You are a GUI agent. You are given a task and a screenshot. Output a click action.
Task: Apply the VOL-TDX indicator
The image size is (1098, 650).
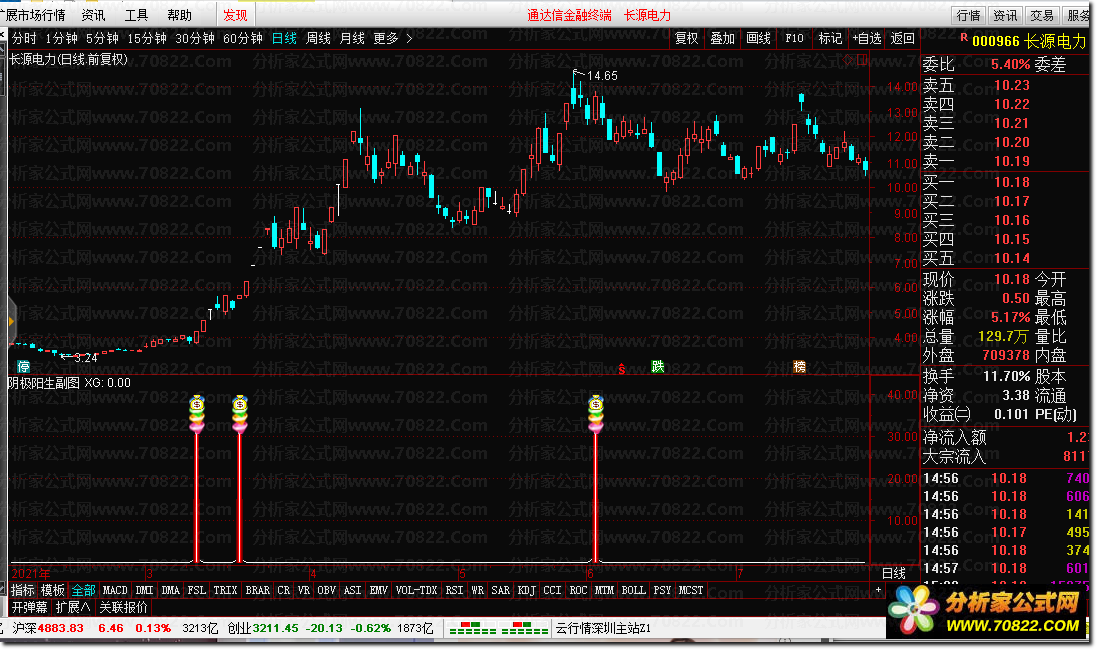(417, 590)
